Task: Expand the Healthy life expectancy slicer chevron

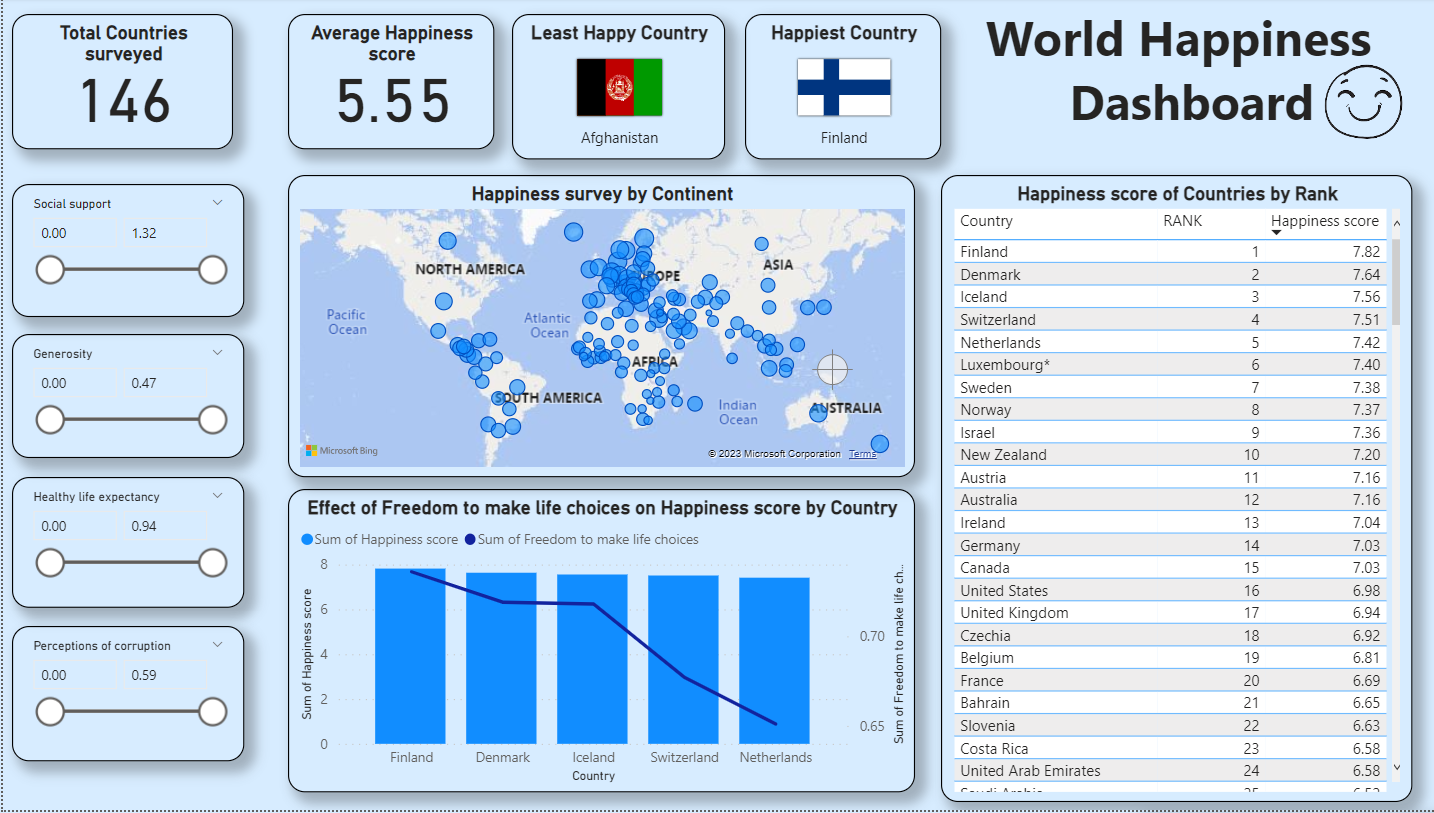Action: point(218,496)
